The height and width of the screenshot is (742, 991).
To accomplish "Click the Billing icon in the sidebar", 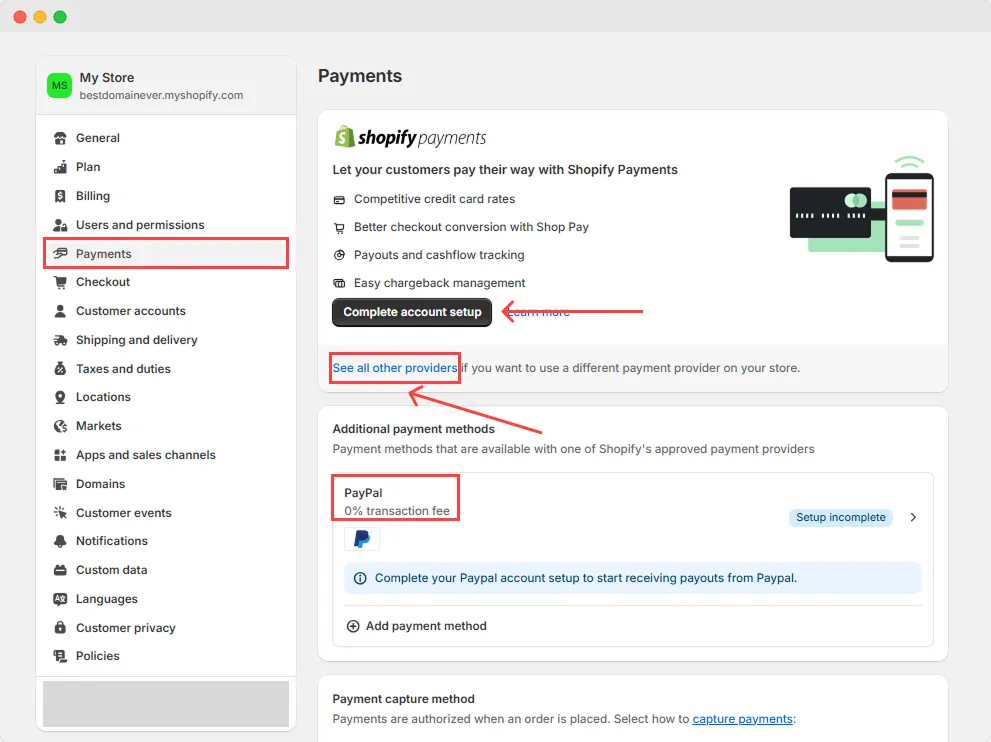I will pyautogui.click(x=60, y=196).
